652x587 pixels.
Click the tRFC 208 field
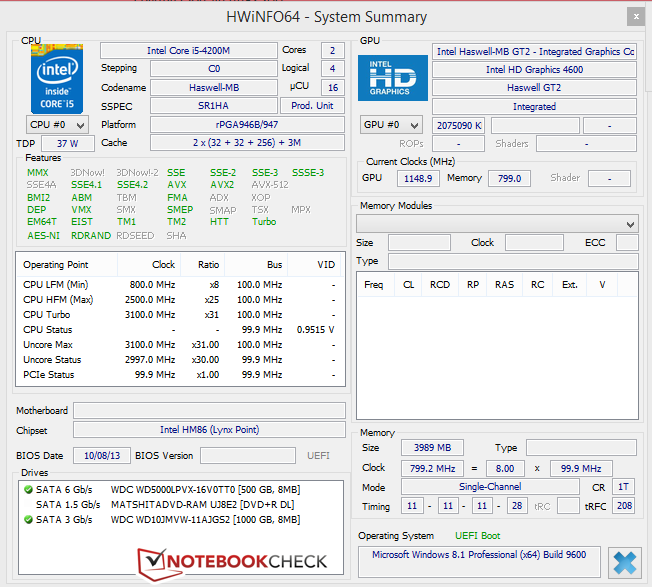pos(623,506)
